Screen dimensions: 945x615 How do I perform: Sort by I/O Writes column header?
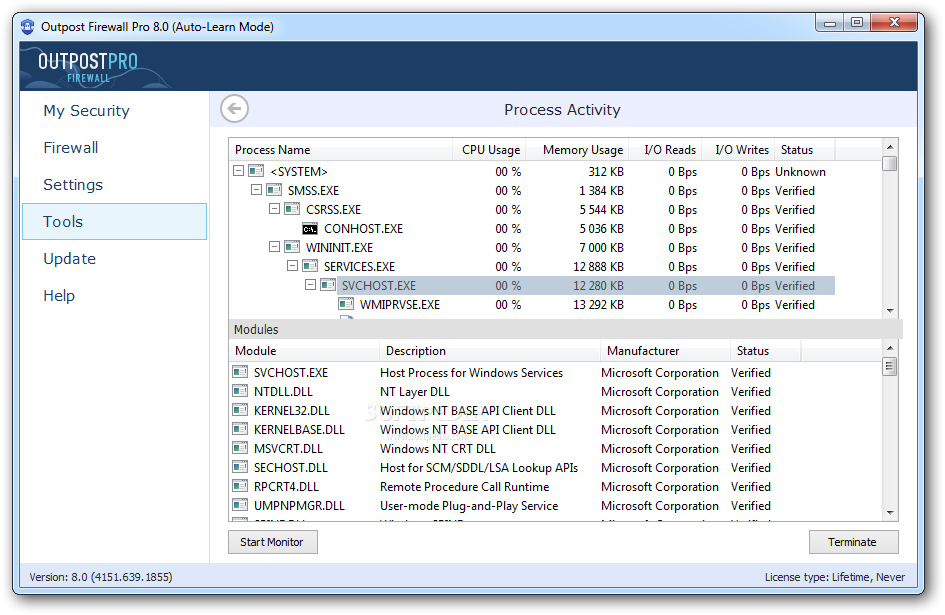coord(738,150)
